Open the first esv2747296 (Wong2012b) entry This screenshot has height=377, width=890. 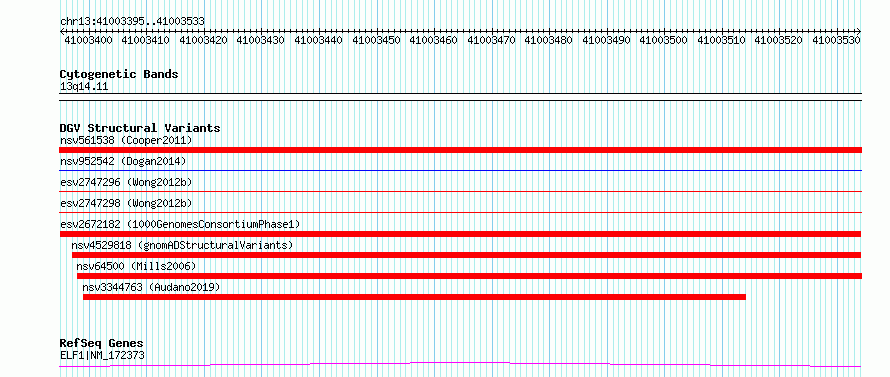click(x=126, y=182)
